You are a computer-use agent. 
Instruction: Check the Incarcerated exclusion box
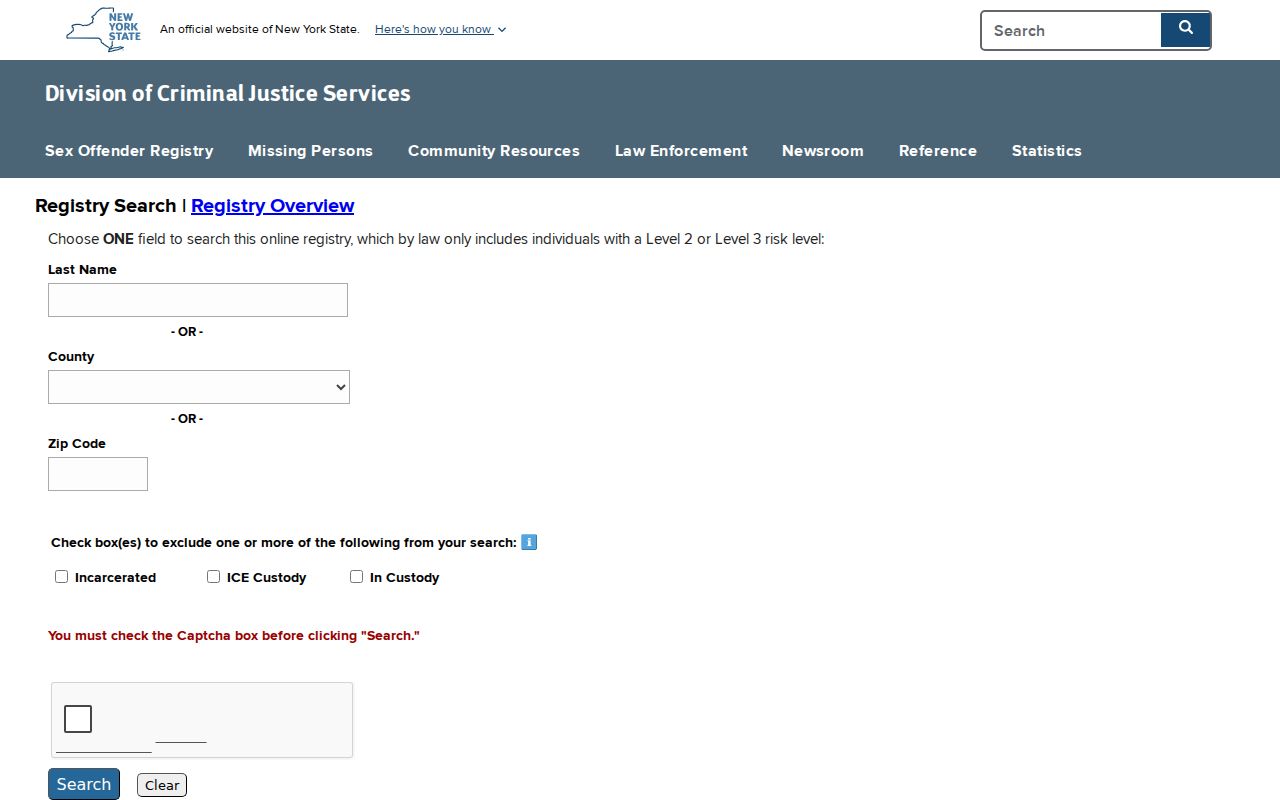point(61,577)
